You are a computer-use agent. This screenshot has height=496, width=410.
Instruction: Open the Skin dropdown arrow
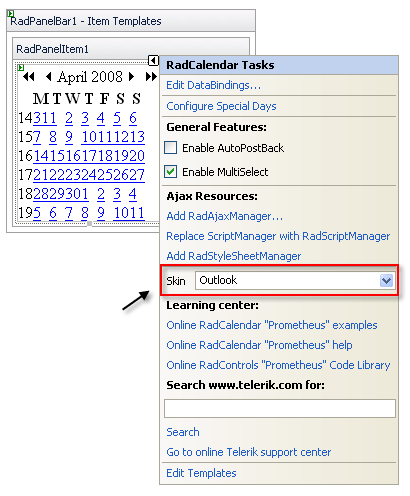pos(386,281)
